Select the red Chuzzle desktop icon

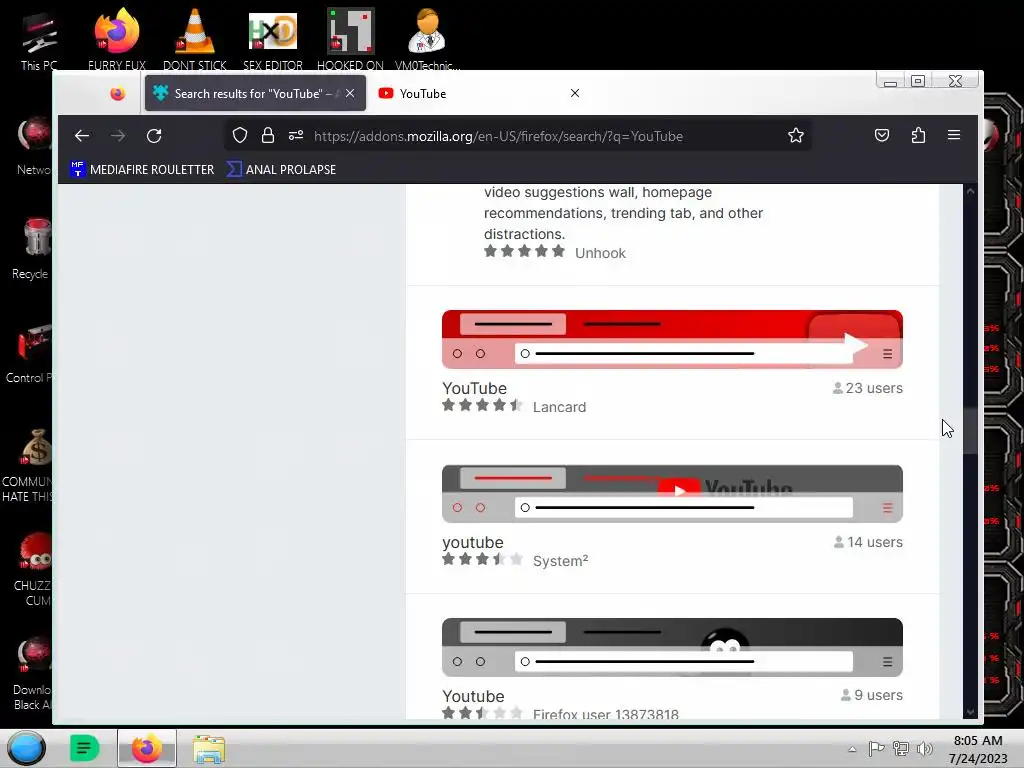[x=33, y=569]
